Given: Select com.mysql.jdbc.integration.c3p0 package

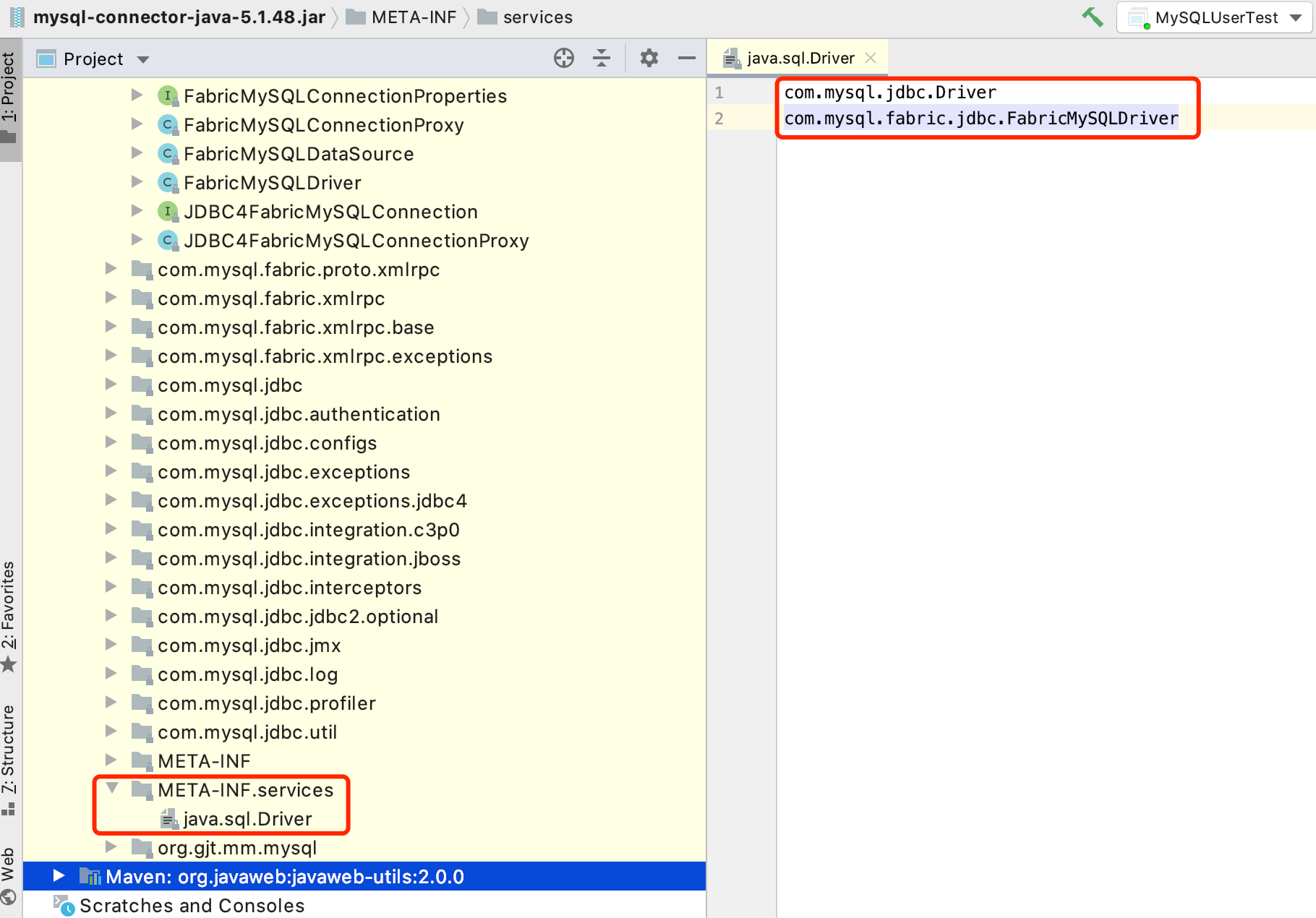Looking at the screenshot, I should pos(309,530).
